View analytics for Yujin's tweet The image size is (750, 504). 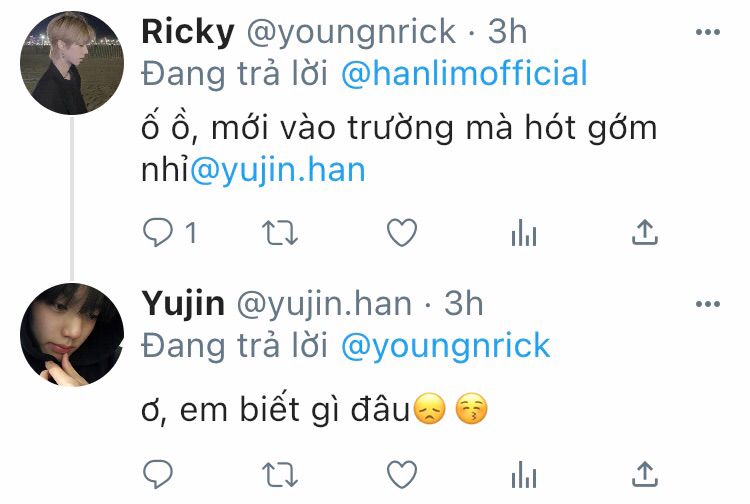click(x=524, y=474)
